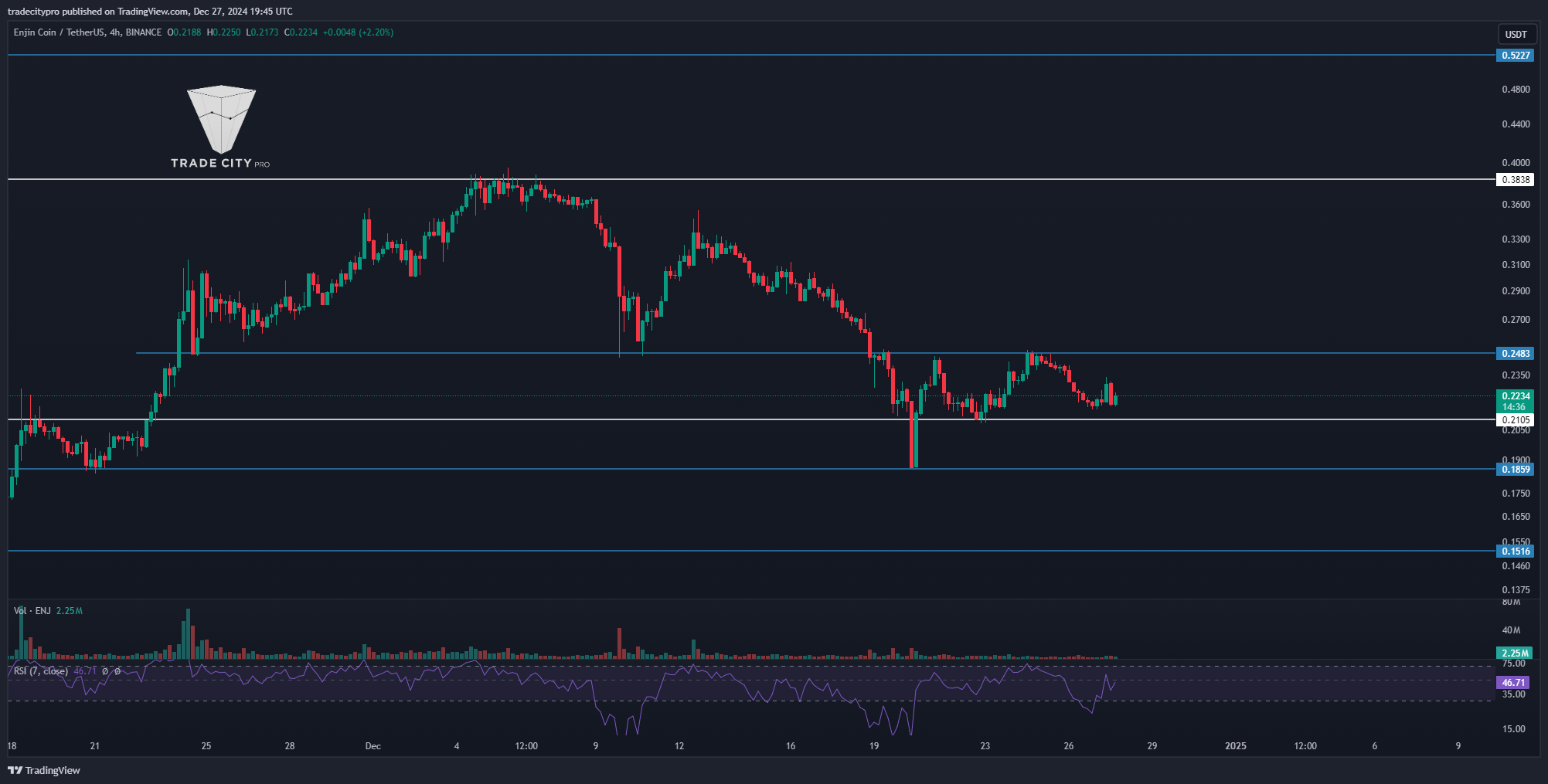Click the current price label 0.2234
The height and width of the screenshot is (784, 1548).
click(x=1516, y=396)
